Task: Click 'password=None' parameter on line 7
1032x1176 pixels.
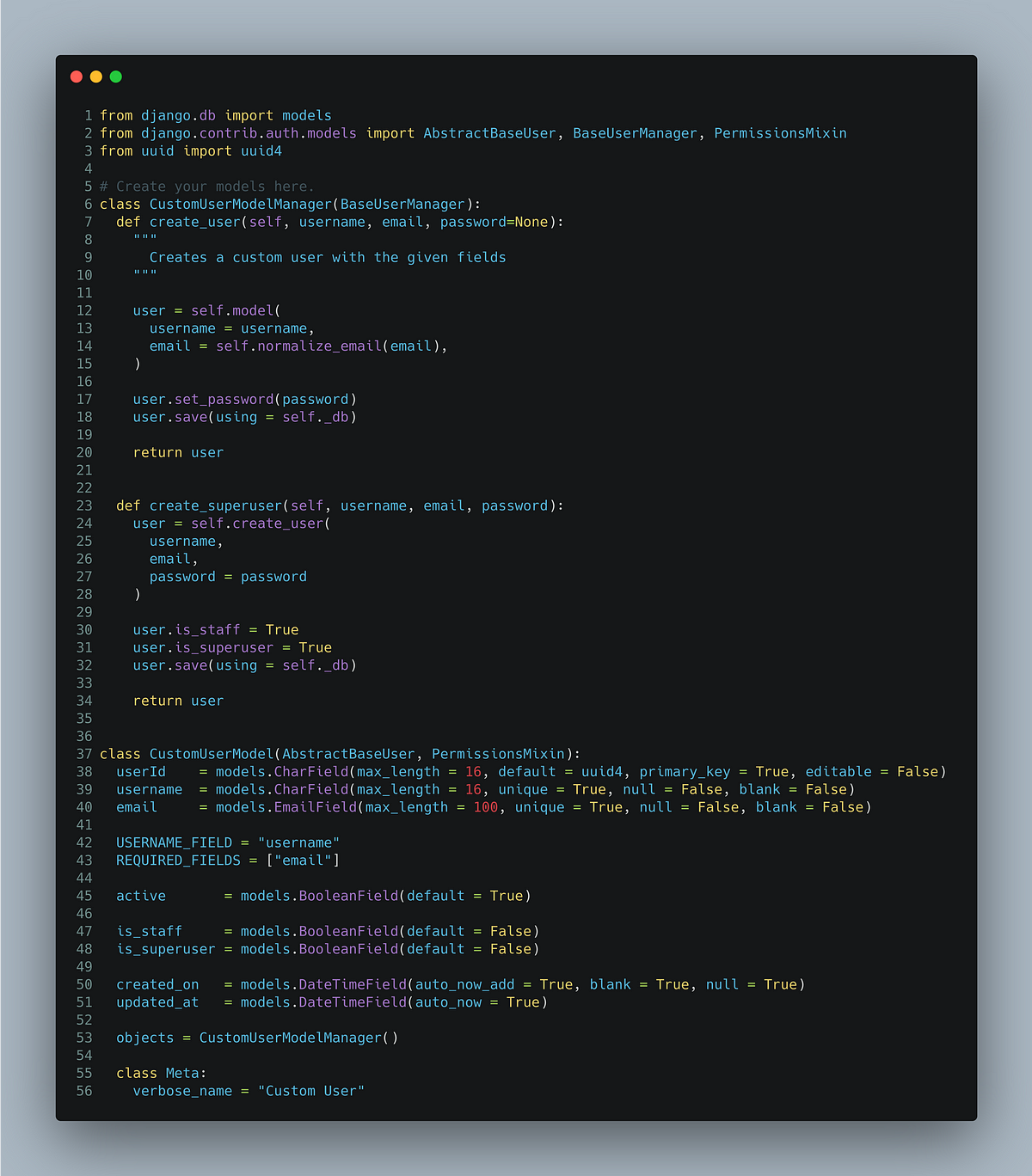Action: click(494, 222)
